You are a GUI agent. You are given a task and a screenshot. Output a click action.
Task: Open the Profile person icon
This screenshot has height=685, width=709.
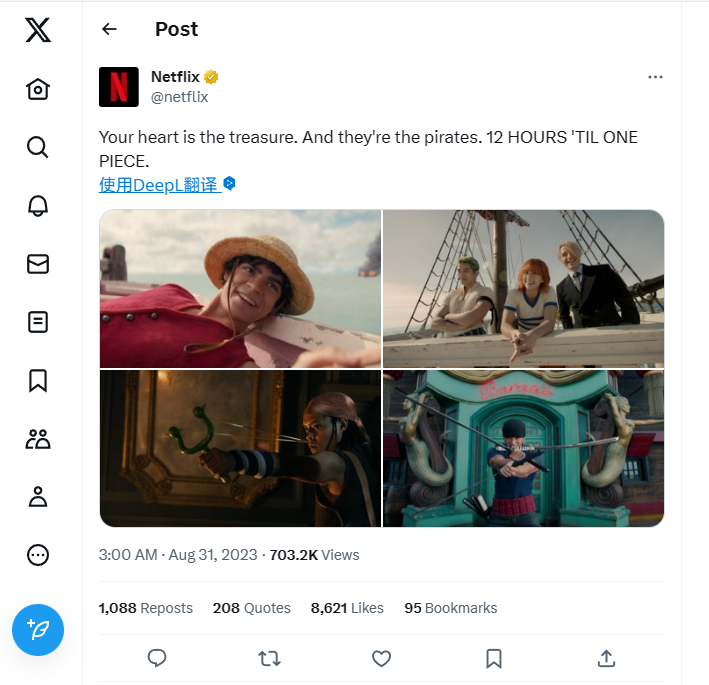click(x=38, y=496)
